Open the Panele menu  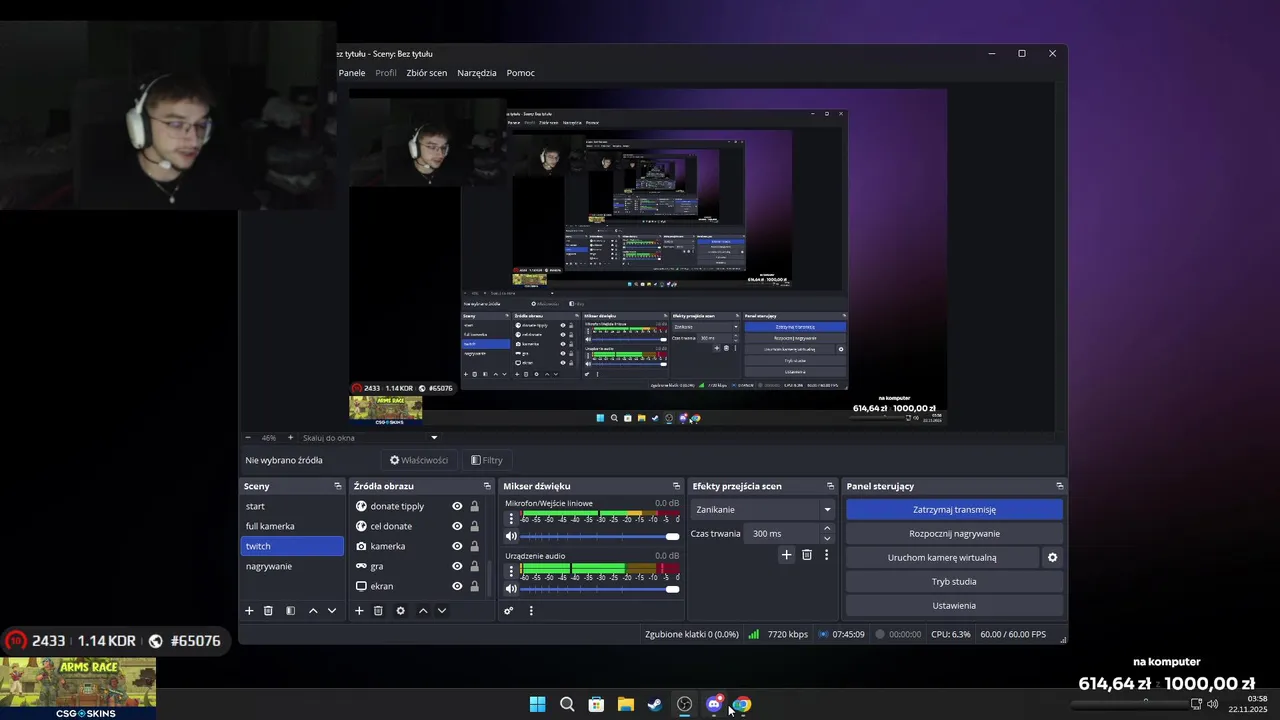pyautogui.click(x=352, y=73)
